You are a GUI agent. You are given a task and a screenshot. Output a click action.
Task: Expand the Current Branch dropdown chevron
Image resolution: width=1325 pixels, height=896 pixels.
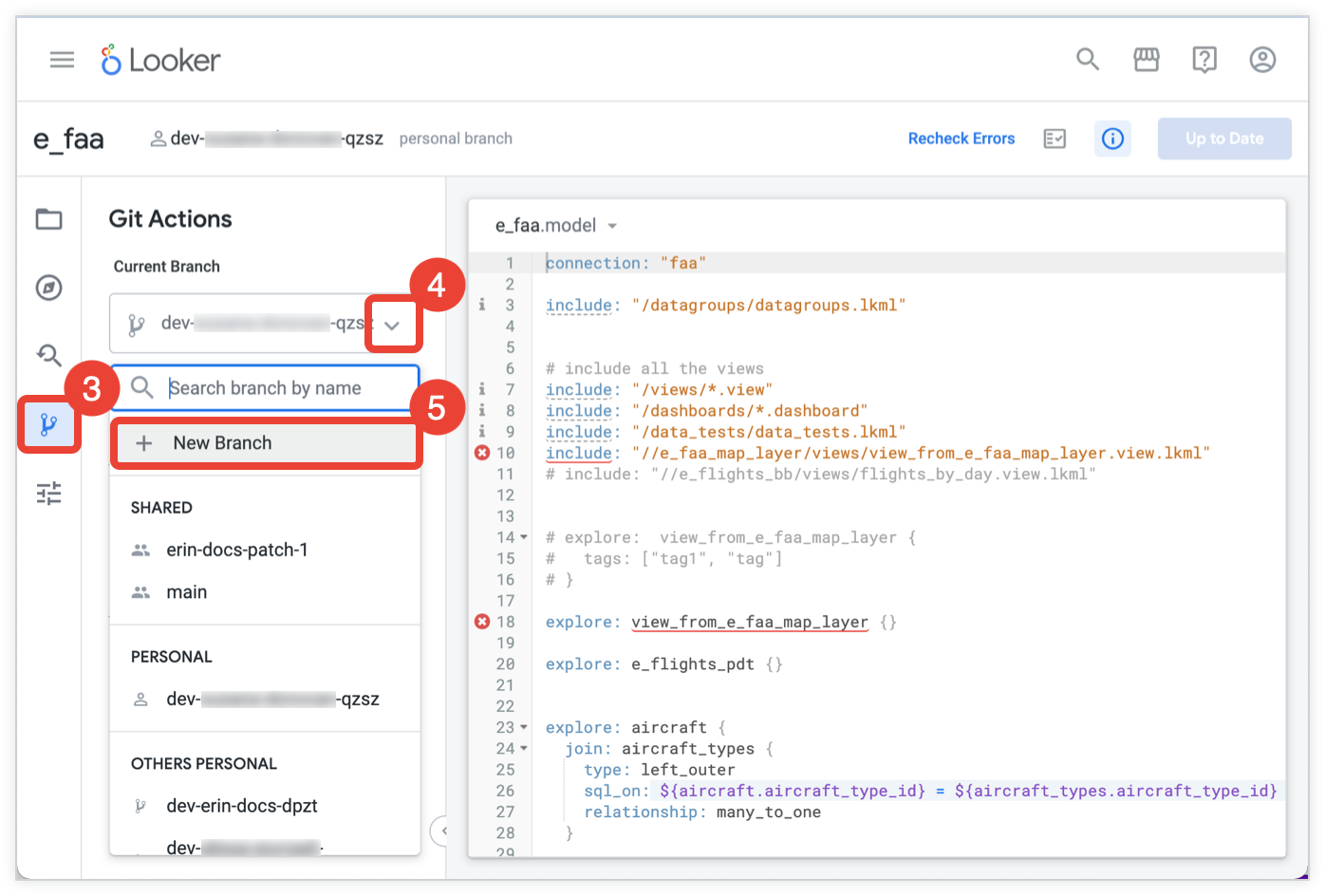392,326
